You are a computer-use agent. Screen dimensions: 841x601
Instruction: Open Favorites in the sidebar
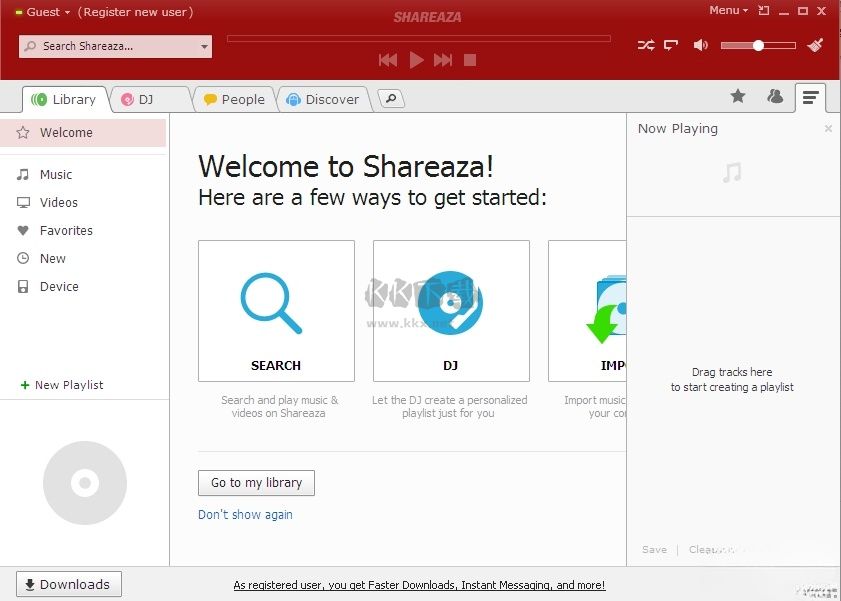pos(83,230)
